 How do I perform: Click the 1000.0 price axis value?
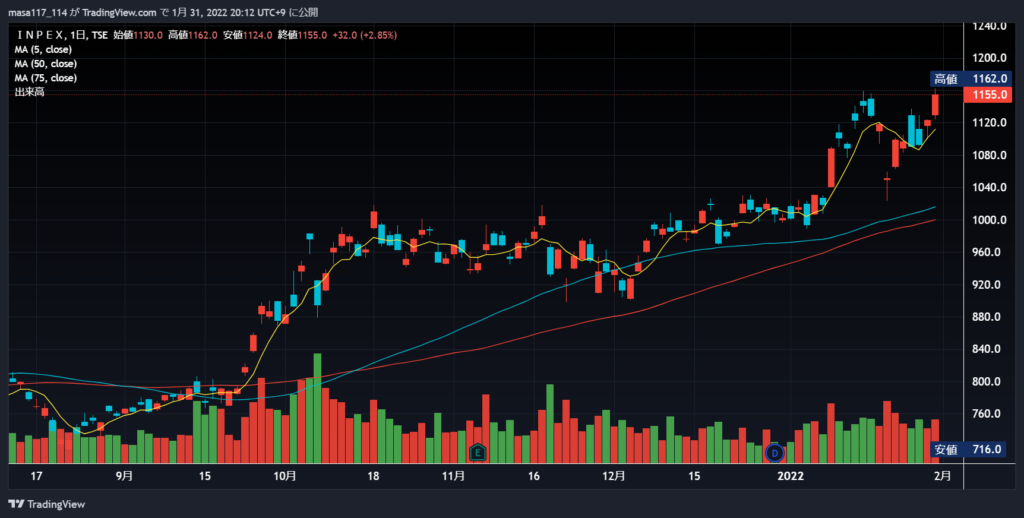click(991, 220)
